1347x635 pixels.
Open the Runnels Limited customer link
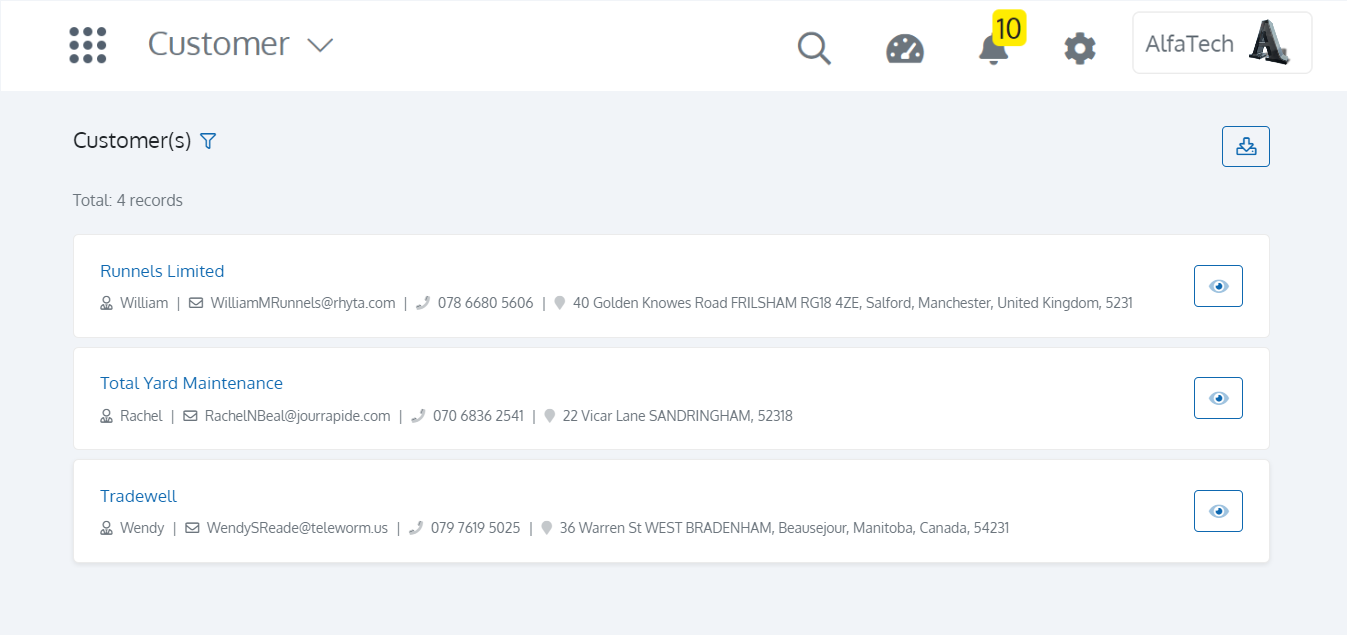coord(162,271)
